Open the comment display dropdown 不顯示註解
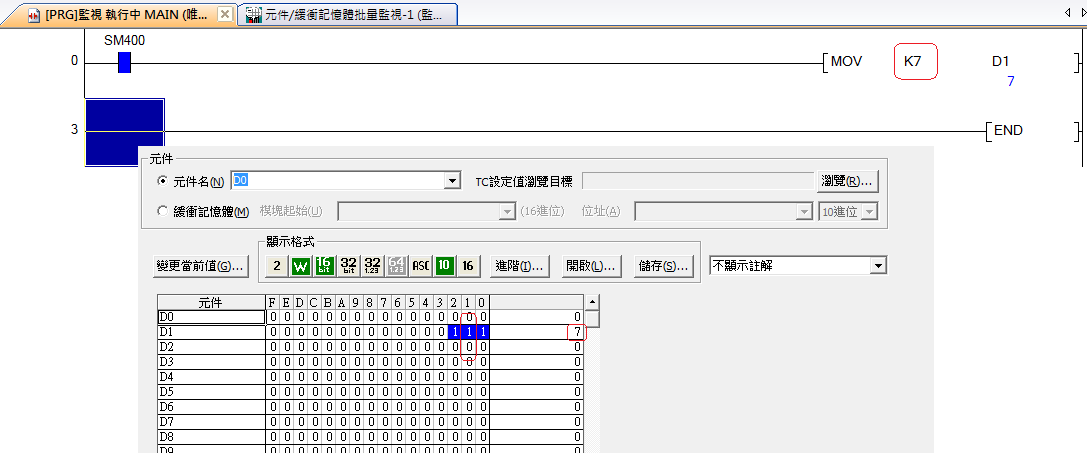 coord(878,266)
